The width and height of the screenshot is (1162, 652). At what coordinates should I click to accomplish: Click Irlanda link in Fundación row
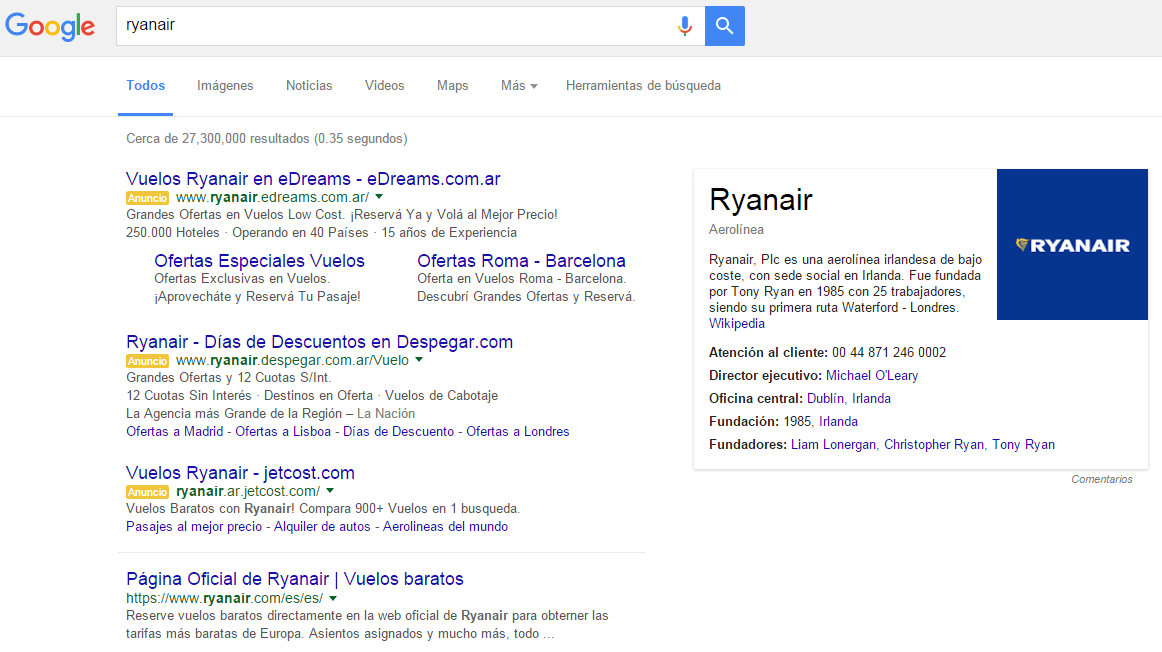(x=838, y=421)
